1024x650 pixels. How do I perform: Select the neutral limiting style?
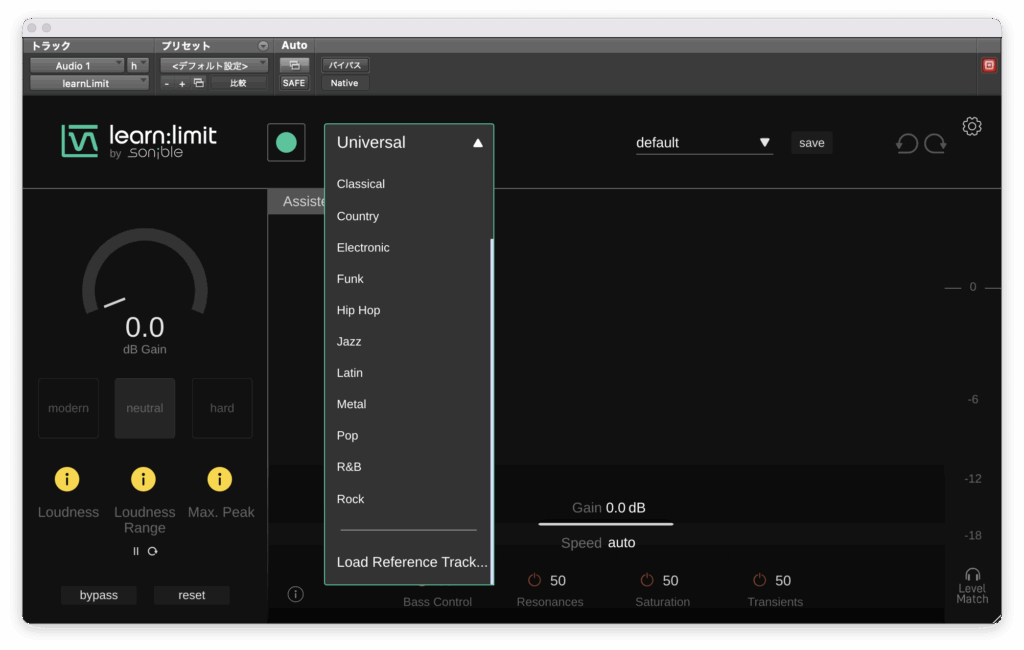[144, 408]
